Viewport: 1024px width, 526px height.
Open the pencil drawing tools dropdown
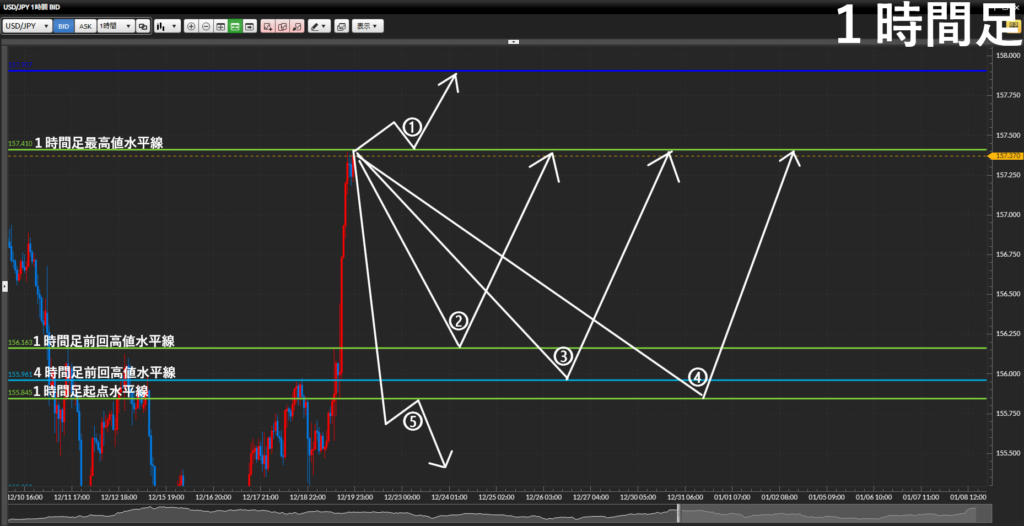pyautogui.click(x=319, y=25)
